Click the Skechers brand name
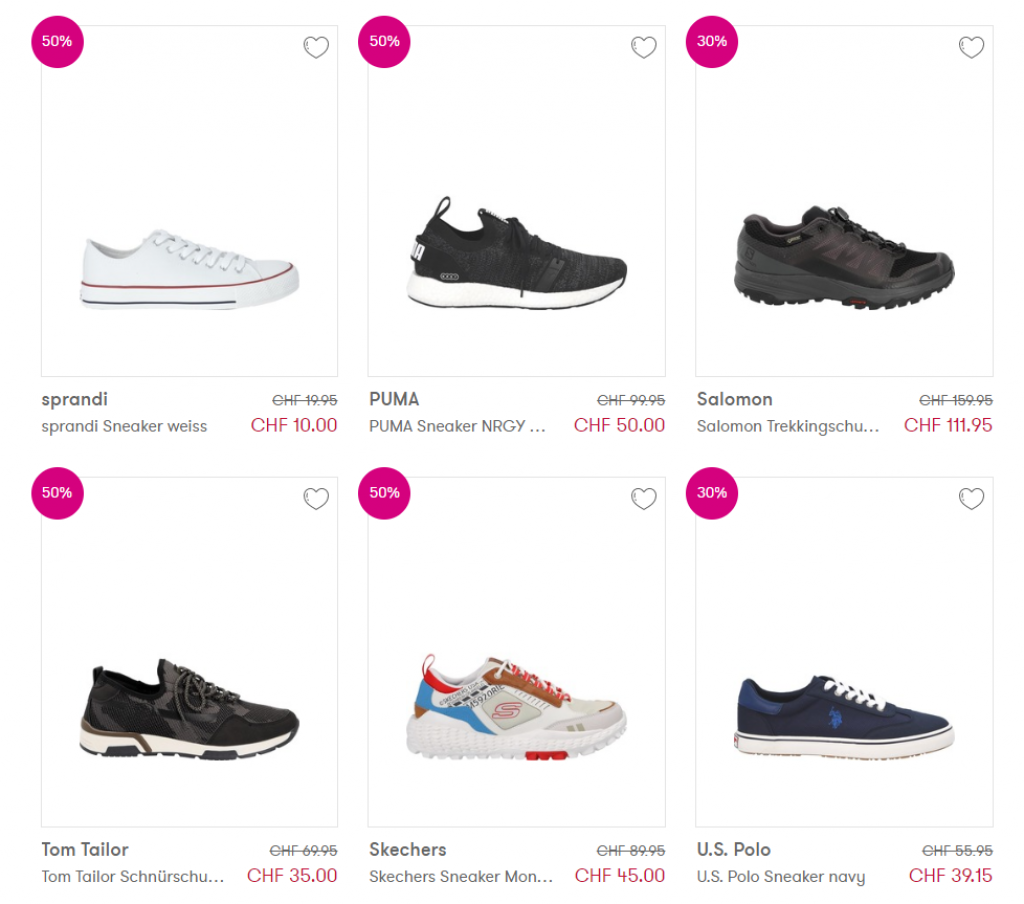This screenshot has height=904, width=1024. [407, 850]
